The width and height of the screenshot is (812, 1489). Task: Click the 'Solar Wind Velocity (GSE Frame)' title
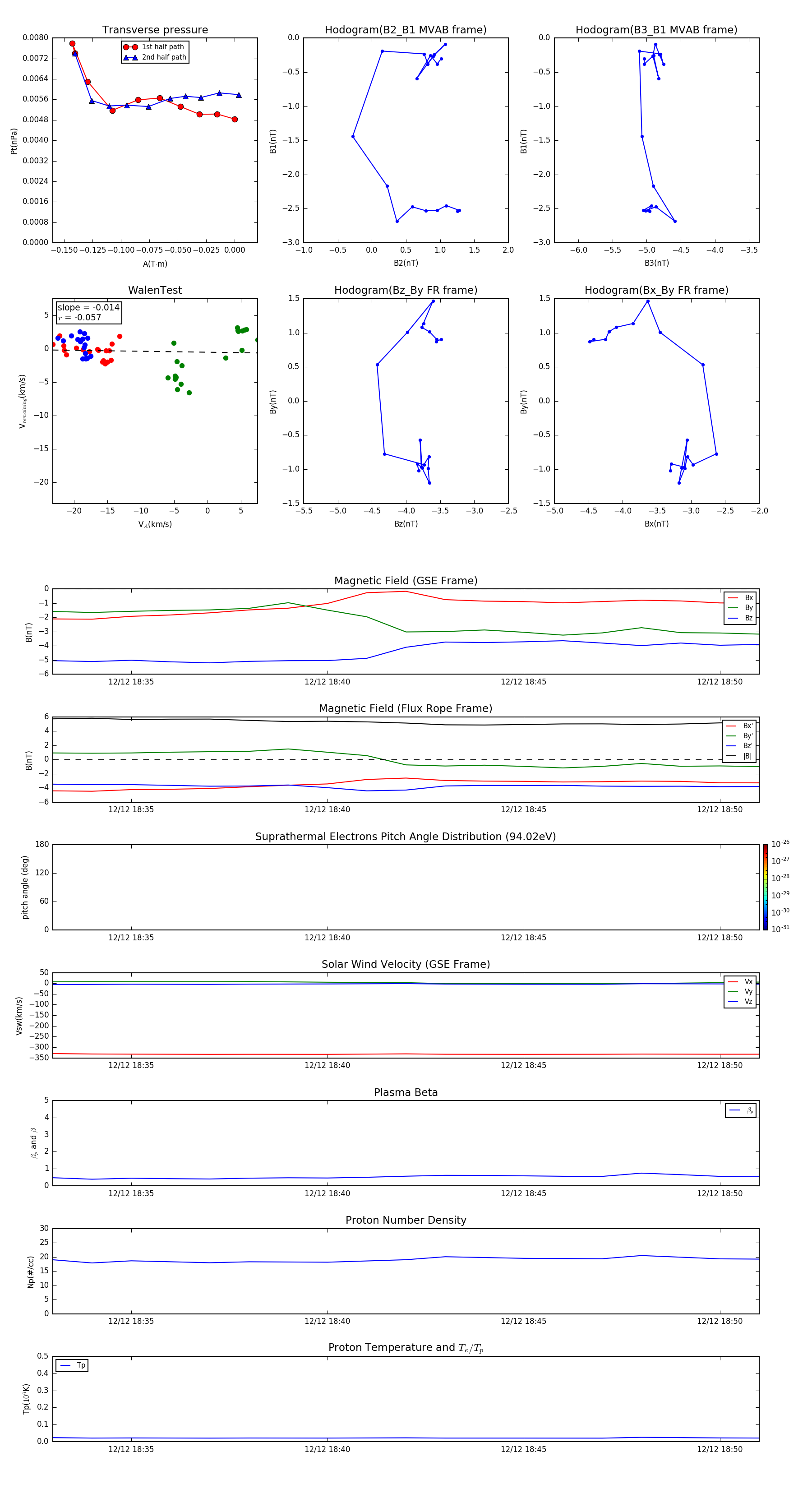coord(405,964)
